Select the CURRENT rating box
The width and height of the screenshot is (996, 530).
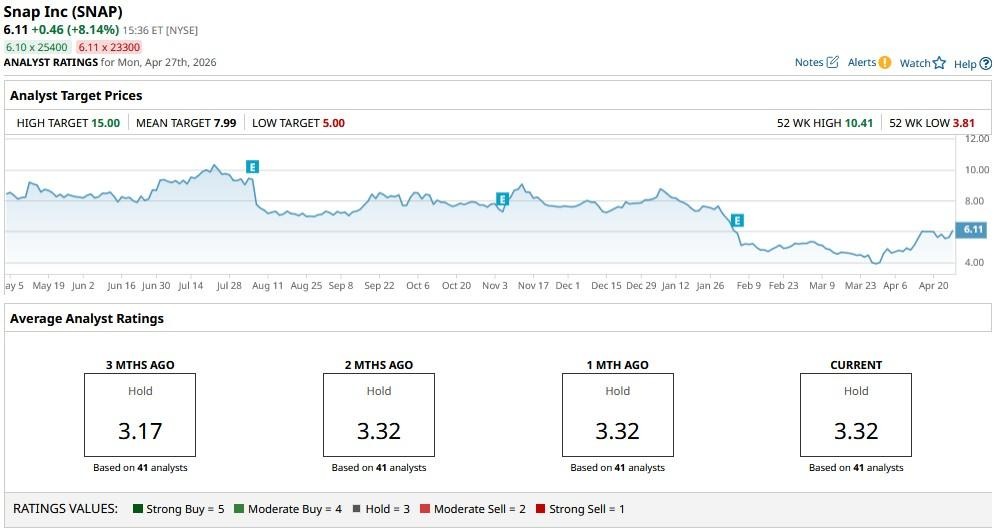856,415
